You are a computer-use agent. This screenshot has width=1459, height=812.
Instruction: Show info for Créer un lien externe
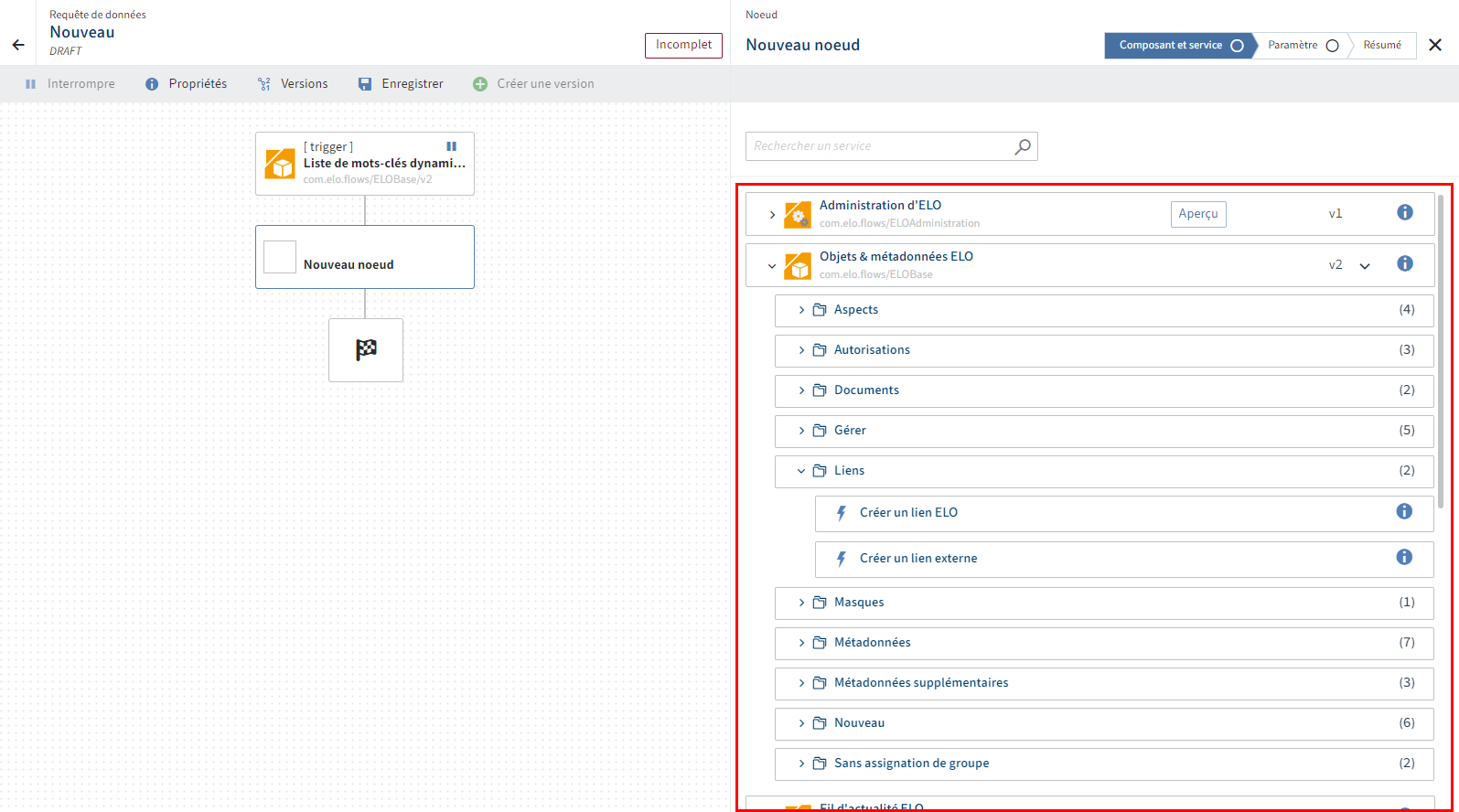[x=1404, y=557]
